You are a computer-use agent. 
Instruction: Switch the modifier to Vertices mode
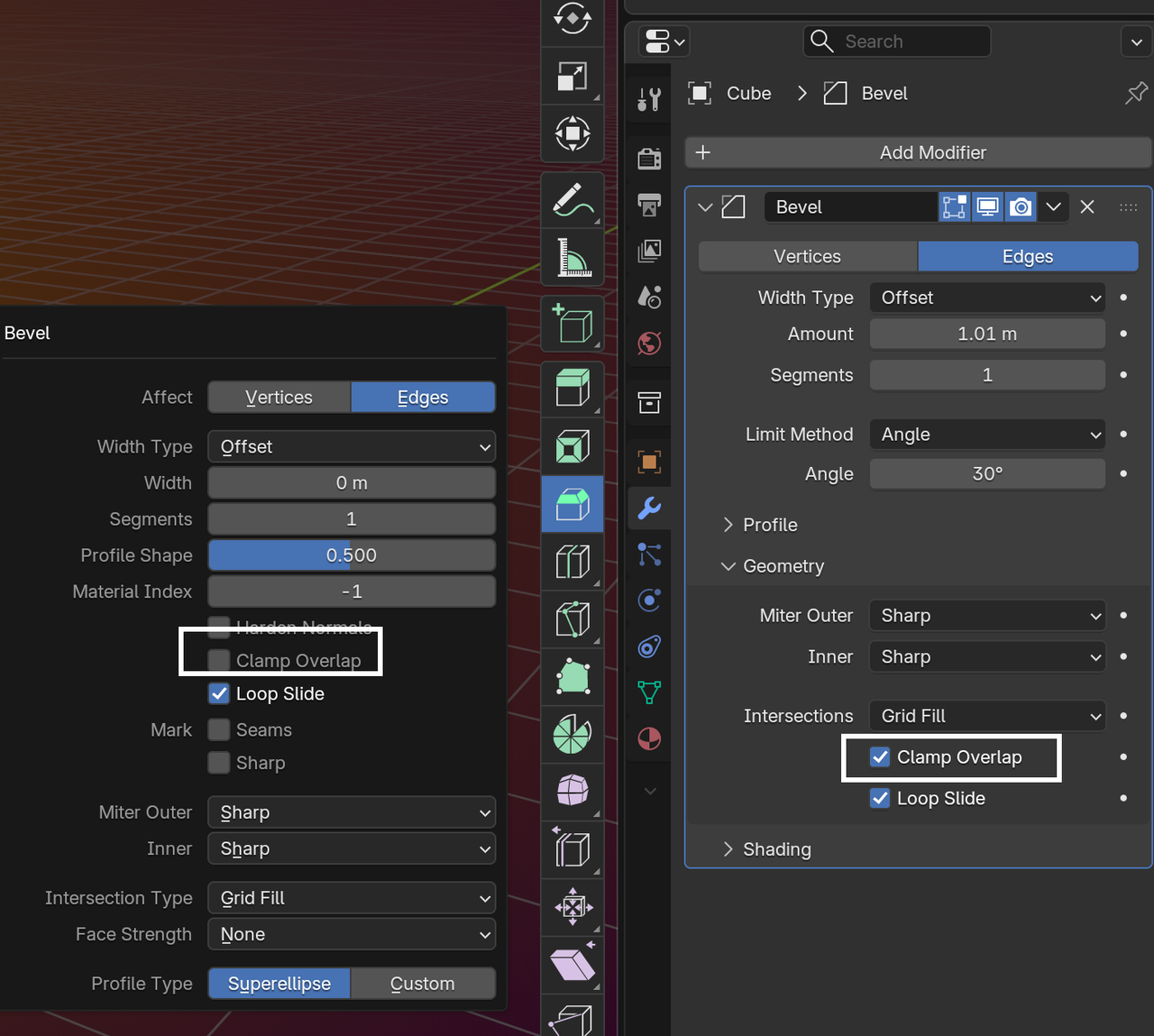pos(808,257)
